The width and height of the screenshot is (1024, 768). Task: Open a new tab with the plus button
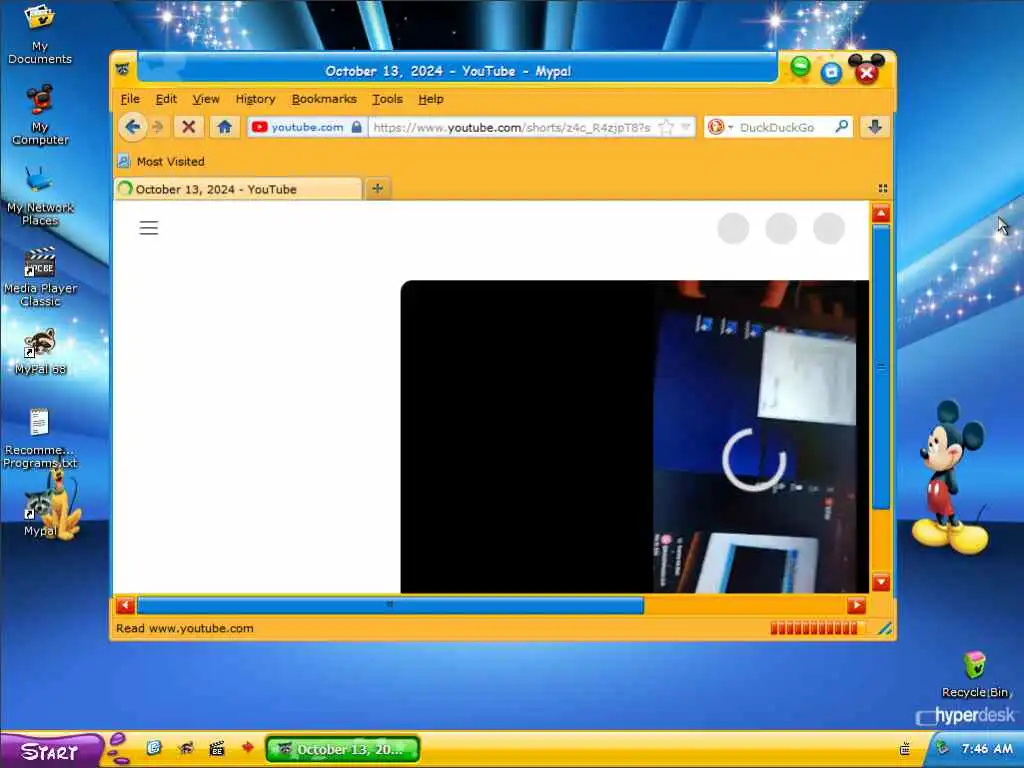377,189
